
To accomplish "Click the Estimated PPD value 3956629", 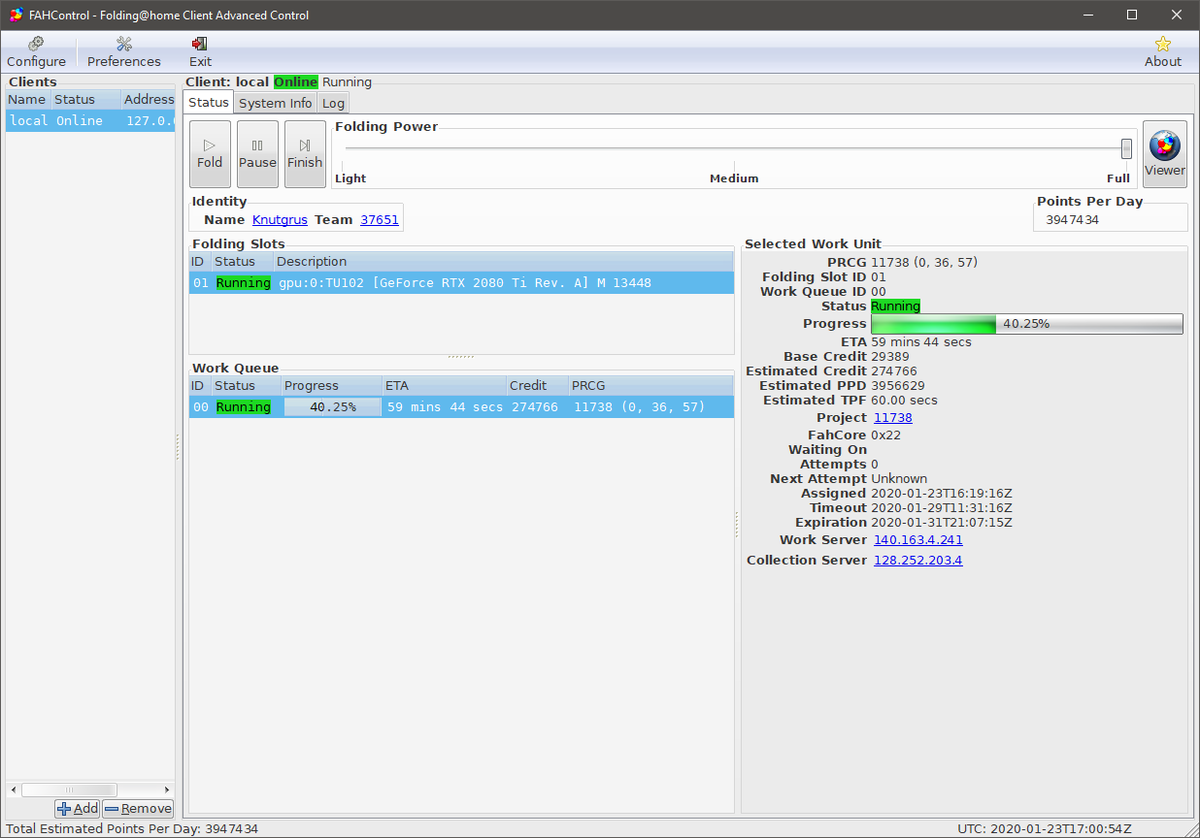I will tap(897, 386).
